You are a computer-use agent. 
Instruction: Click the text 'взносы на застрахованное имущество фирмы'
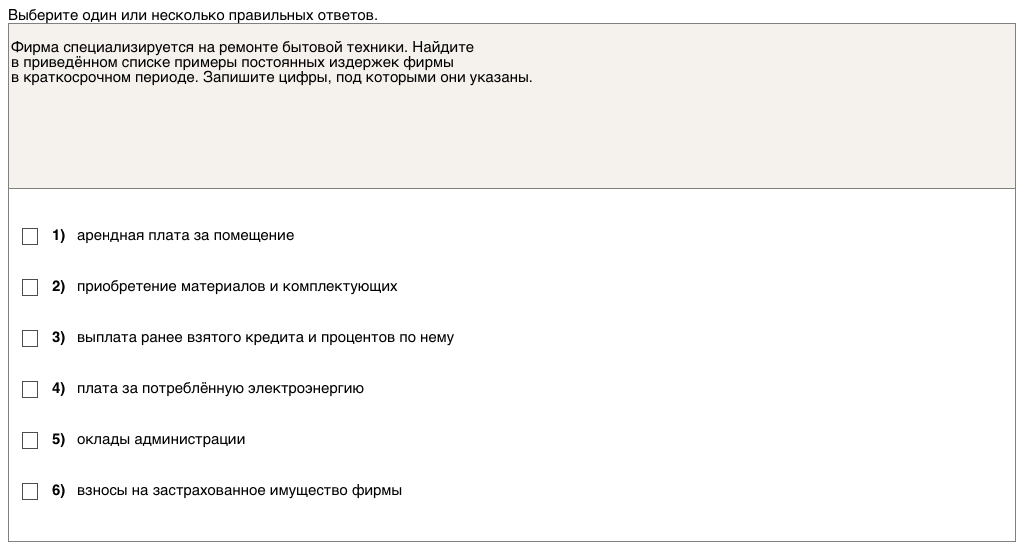[239, 490]
